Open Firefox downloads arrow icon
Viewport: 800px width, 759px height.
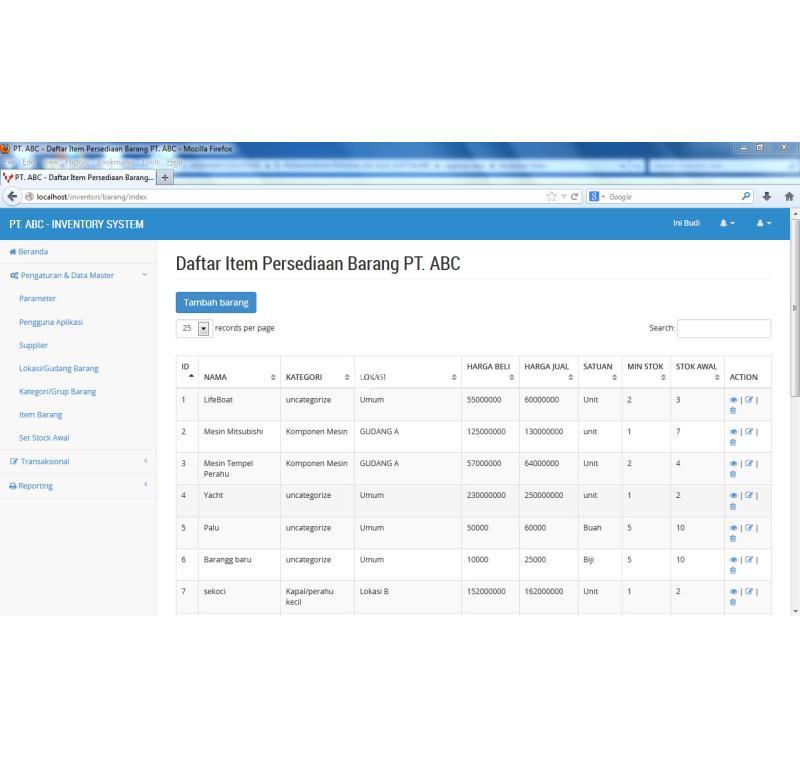[766, 196]
